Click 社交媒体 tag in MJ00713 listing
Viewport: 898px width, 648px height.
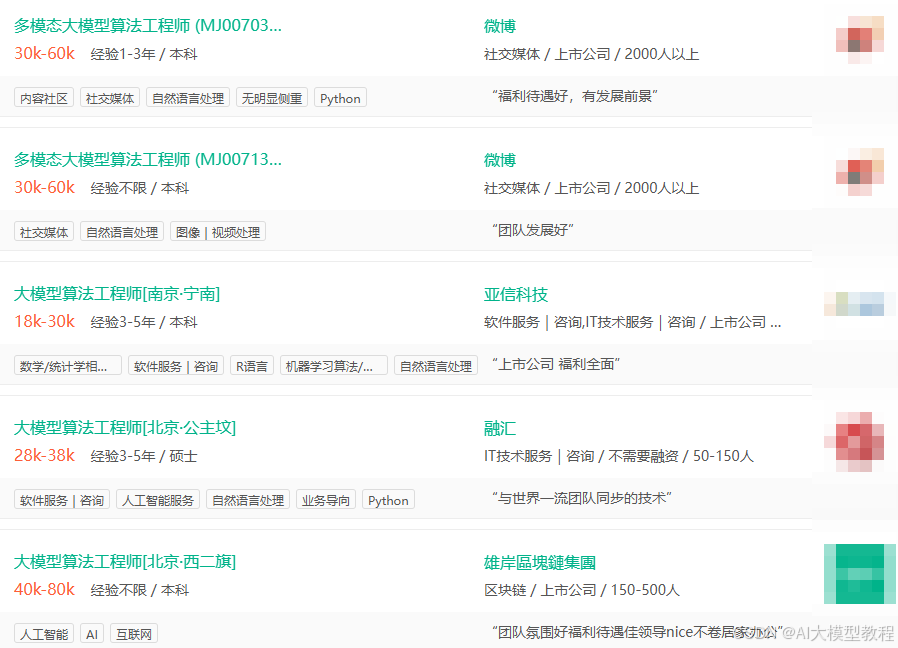click(44, 232)
